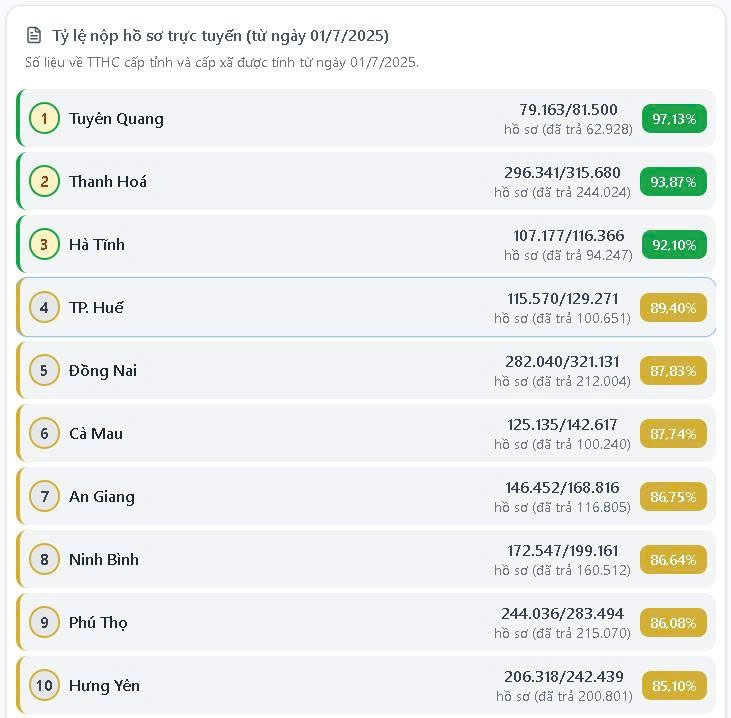
Task: Click the 282.040/321.131 figure for Đồng Nai
Action: (x=562, y=361)
